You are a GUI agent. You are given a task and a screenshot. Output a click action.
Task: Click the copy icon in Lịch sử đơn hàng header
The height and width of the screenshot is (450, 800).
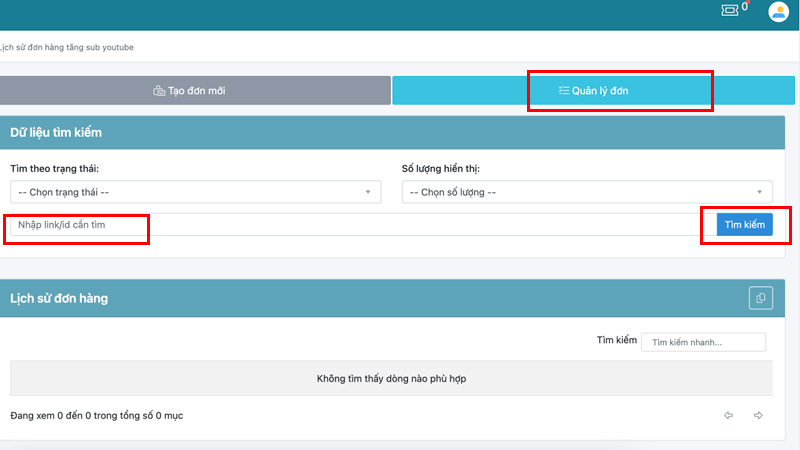[761, 298]
